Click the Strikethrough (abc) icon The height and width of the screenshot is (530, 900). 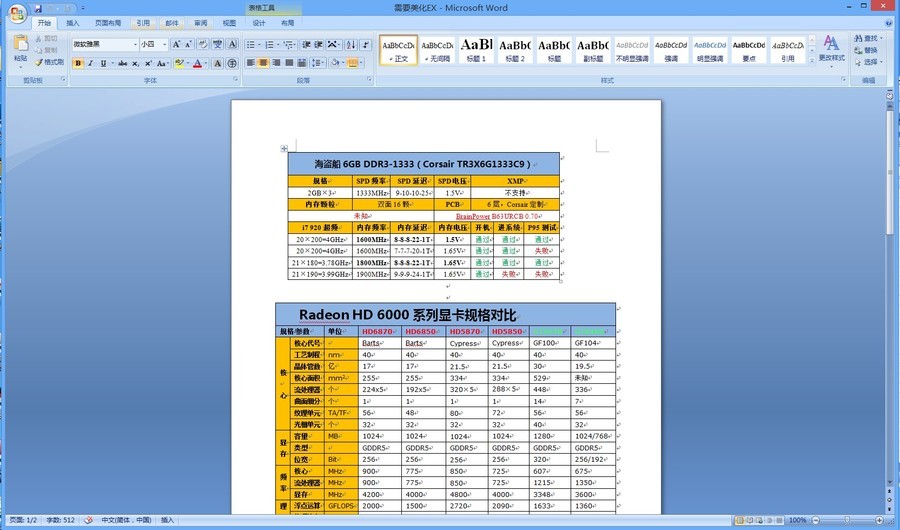point(123,63)
